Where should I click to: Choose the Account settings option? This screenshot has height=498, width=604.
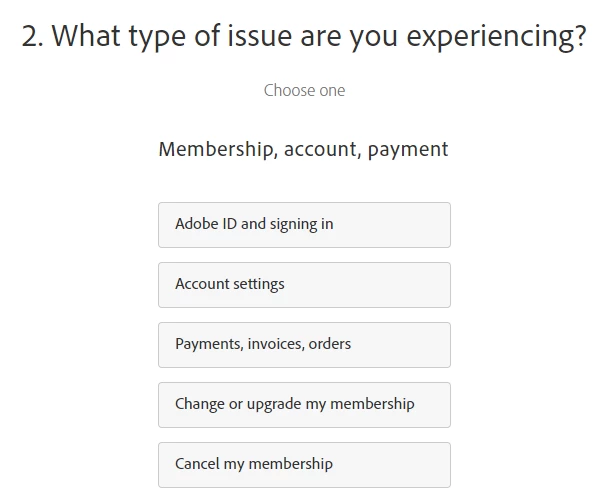click(304, 284)
